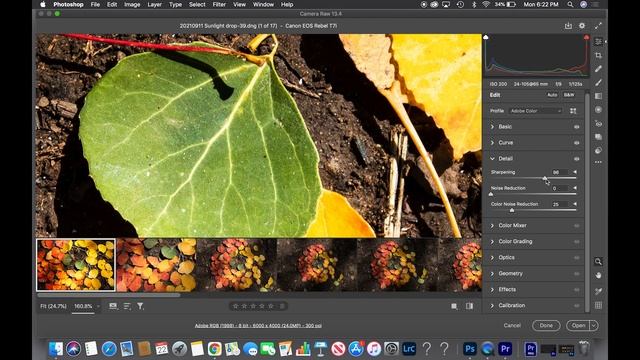Image resolution: width=640 pixels, height=360 pixels.
Task: Click the Cancel button
Action: (512, 325)
